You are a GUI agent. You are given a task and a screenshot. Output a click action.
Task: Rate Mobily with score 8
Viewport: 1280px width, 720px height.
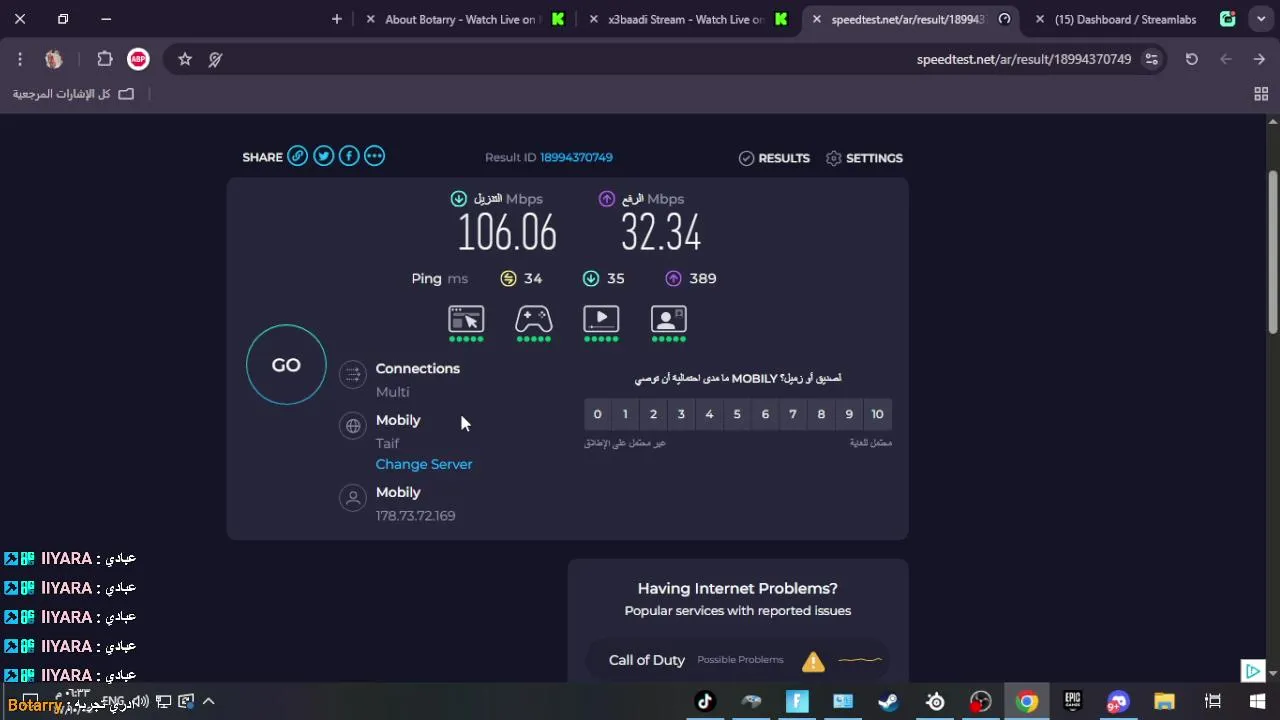click(821, 414)
